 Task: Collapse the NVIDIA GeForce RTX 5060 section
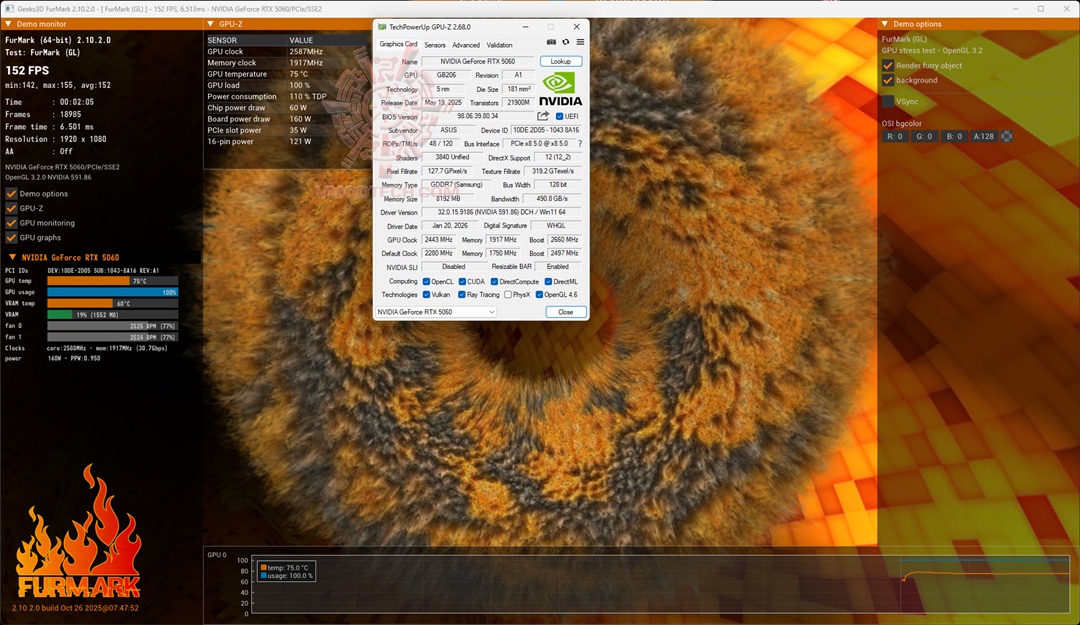[12, 257]
